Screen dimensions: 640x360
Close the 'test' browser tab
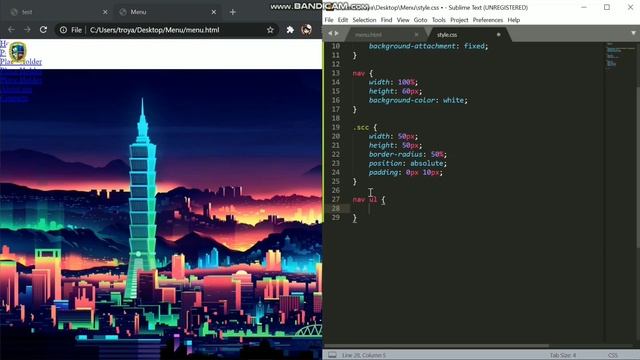[105, 12]
